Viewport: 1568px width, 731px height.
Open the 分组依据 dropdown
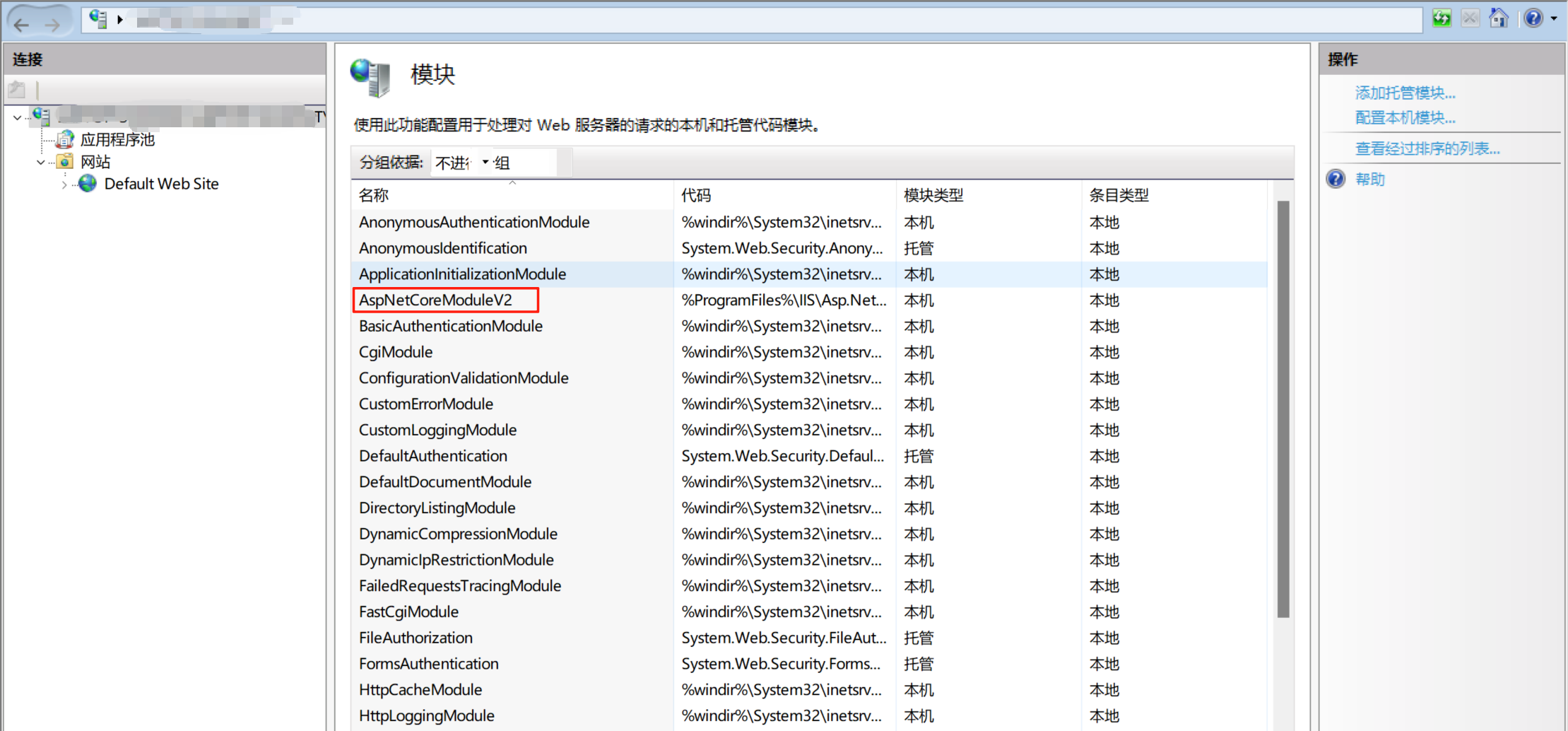[x=485, y=163]
